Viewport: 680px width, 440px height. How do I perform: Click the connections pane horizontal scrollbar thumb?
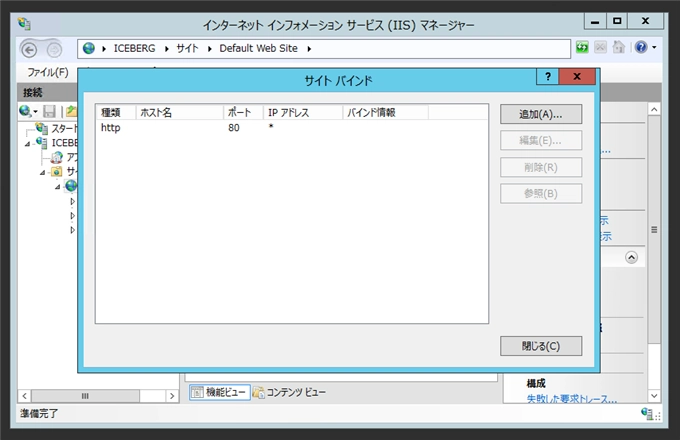85,396
